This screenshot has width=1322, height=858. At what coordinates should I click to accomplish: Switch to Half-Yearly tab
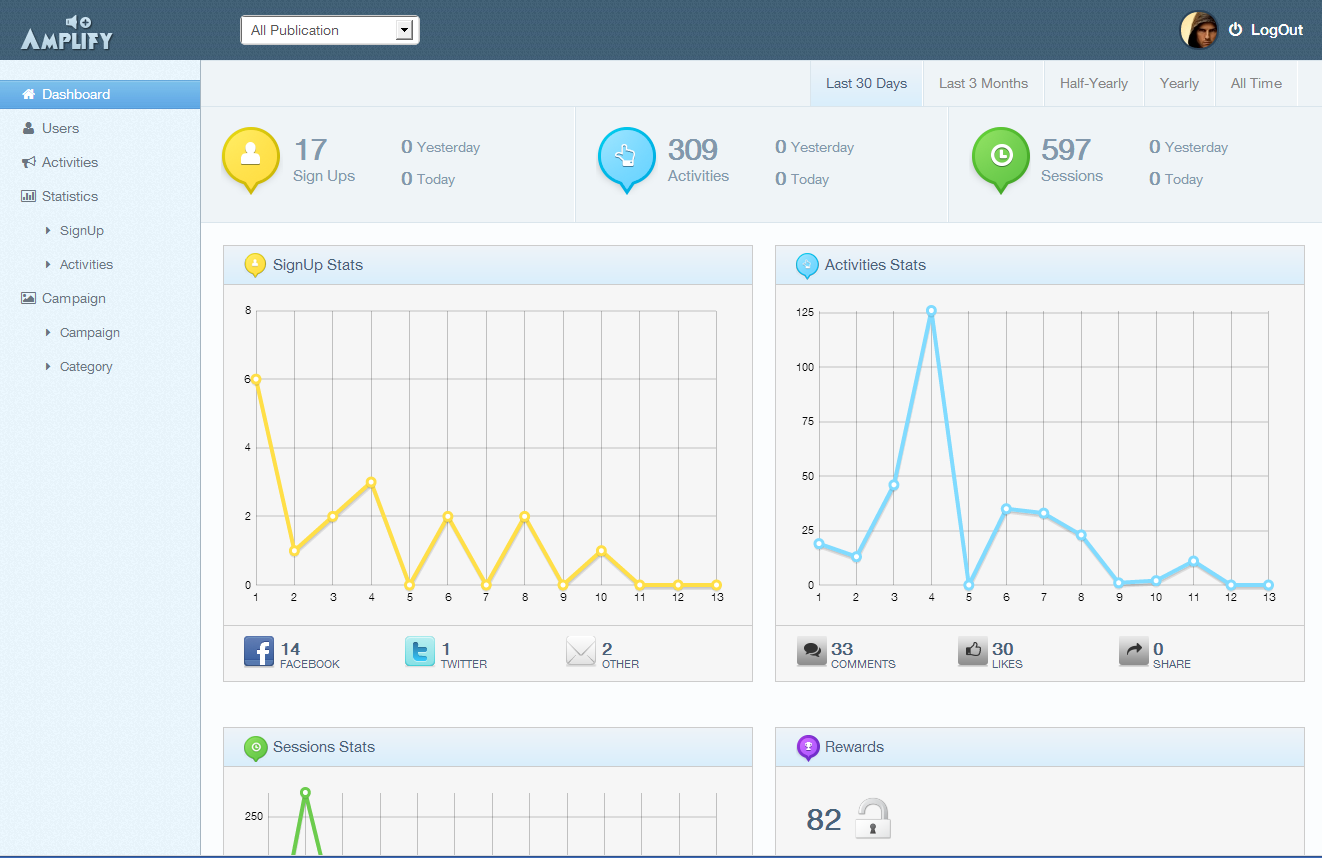pos(1094,83)
